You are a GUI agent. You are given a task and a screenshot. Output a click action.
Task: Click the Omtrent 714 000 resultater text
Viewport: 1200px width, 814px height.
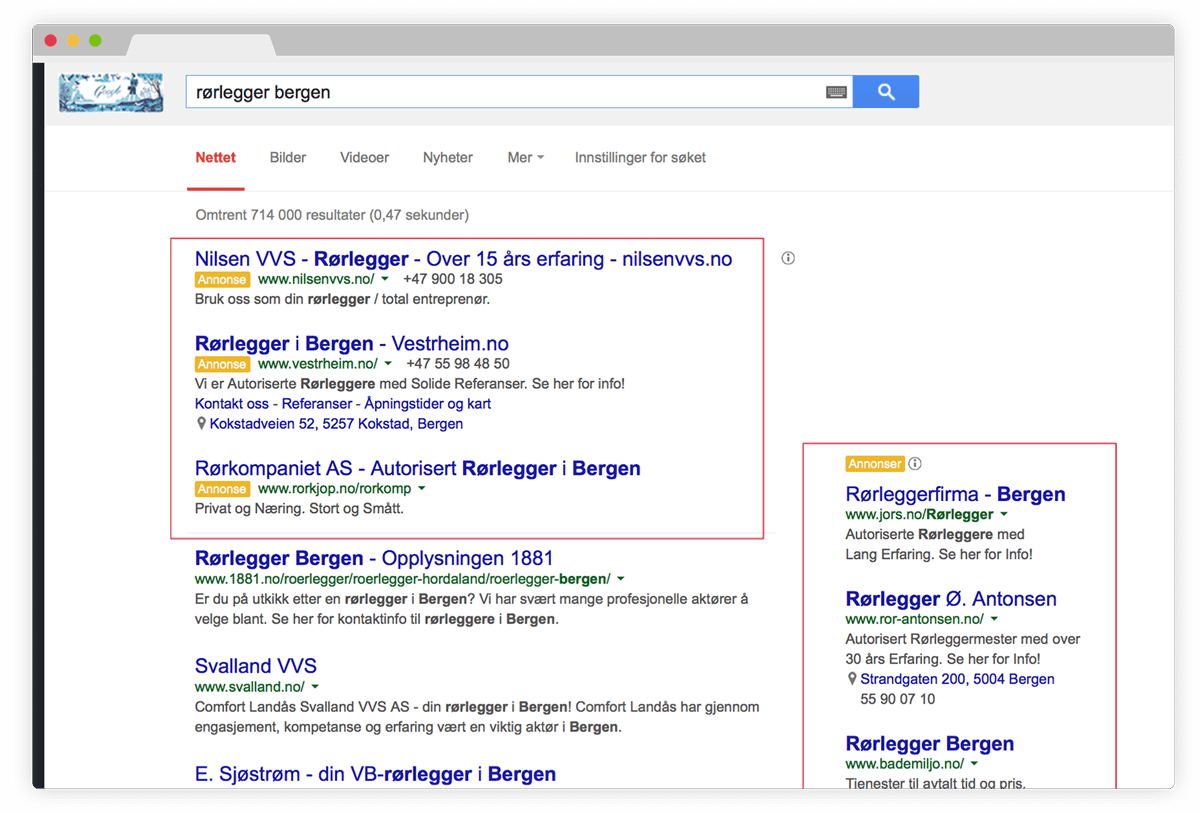point(332,215)
